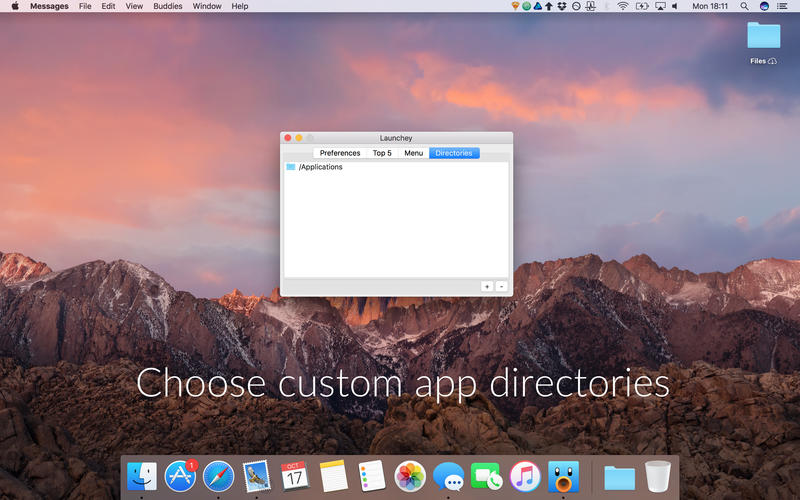This screenshot has height=500, width=800.
Task: Select the Directories tab
Action: tap(454, 153)
